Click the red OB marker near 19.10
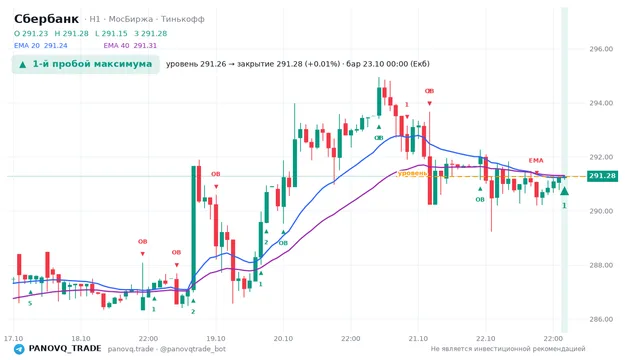 point(216,174)
